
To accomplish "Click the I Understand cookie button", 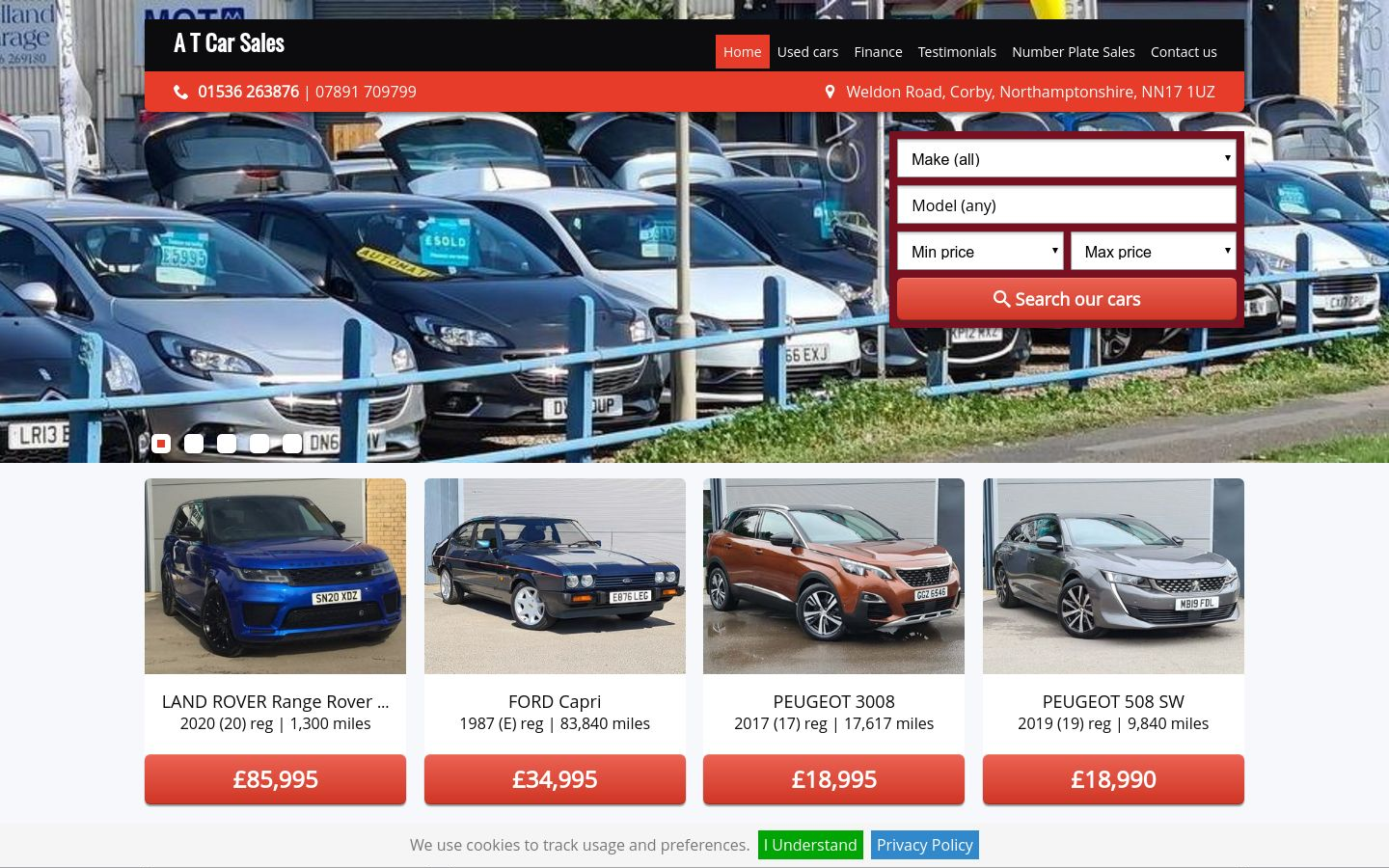I will point(810,845).
